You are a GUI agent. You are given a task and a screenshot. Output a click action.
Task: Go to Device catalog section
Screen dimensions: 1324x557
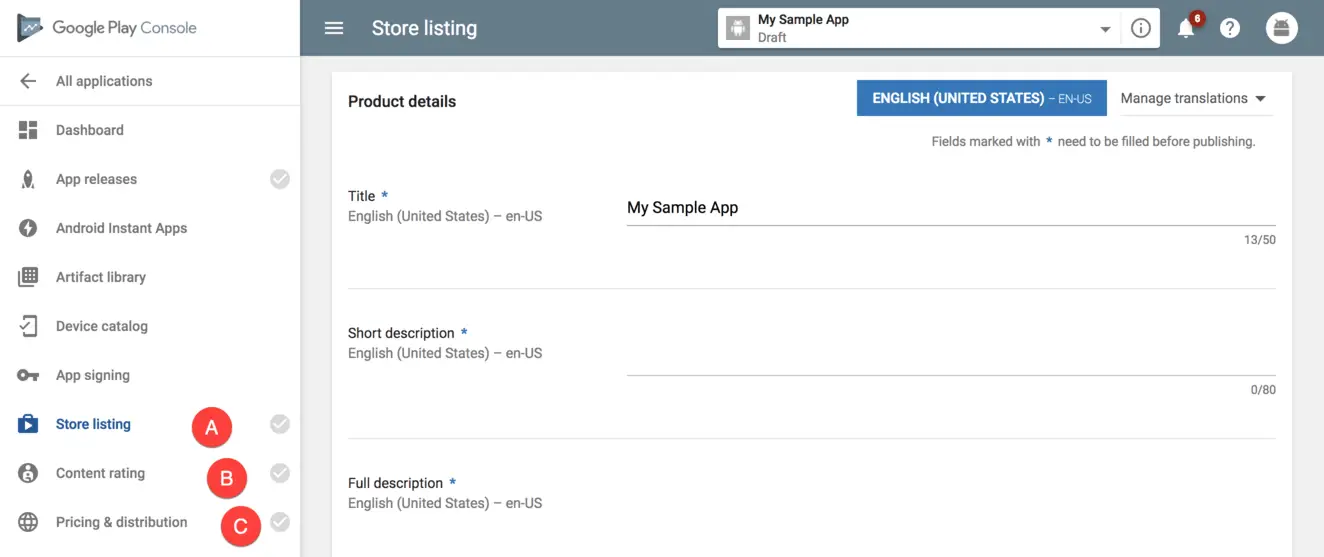(101, 326)
